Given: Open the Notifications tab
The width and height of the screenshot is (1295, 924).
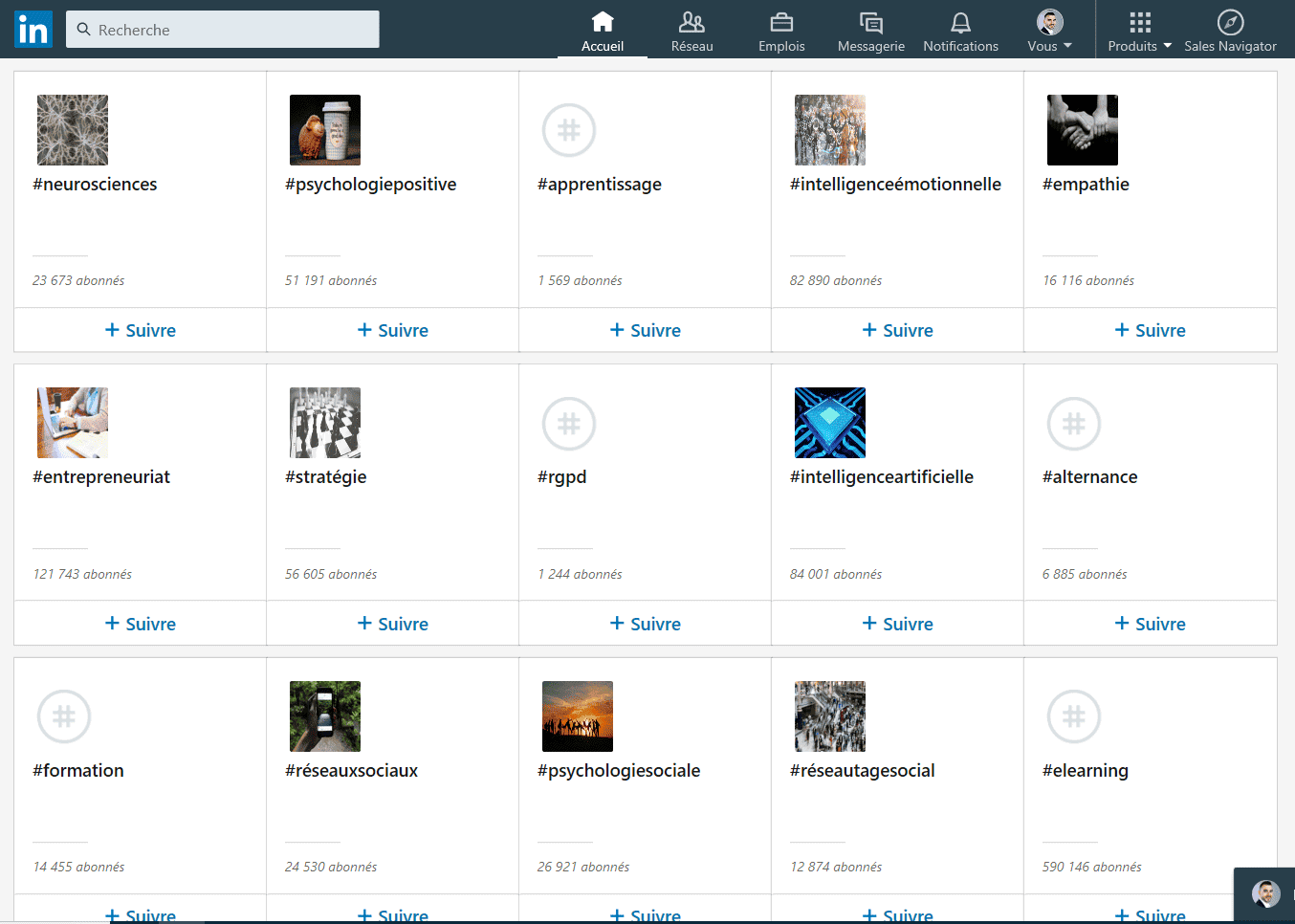Looking at the screenshot, I should [960, 33].
